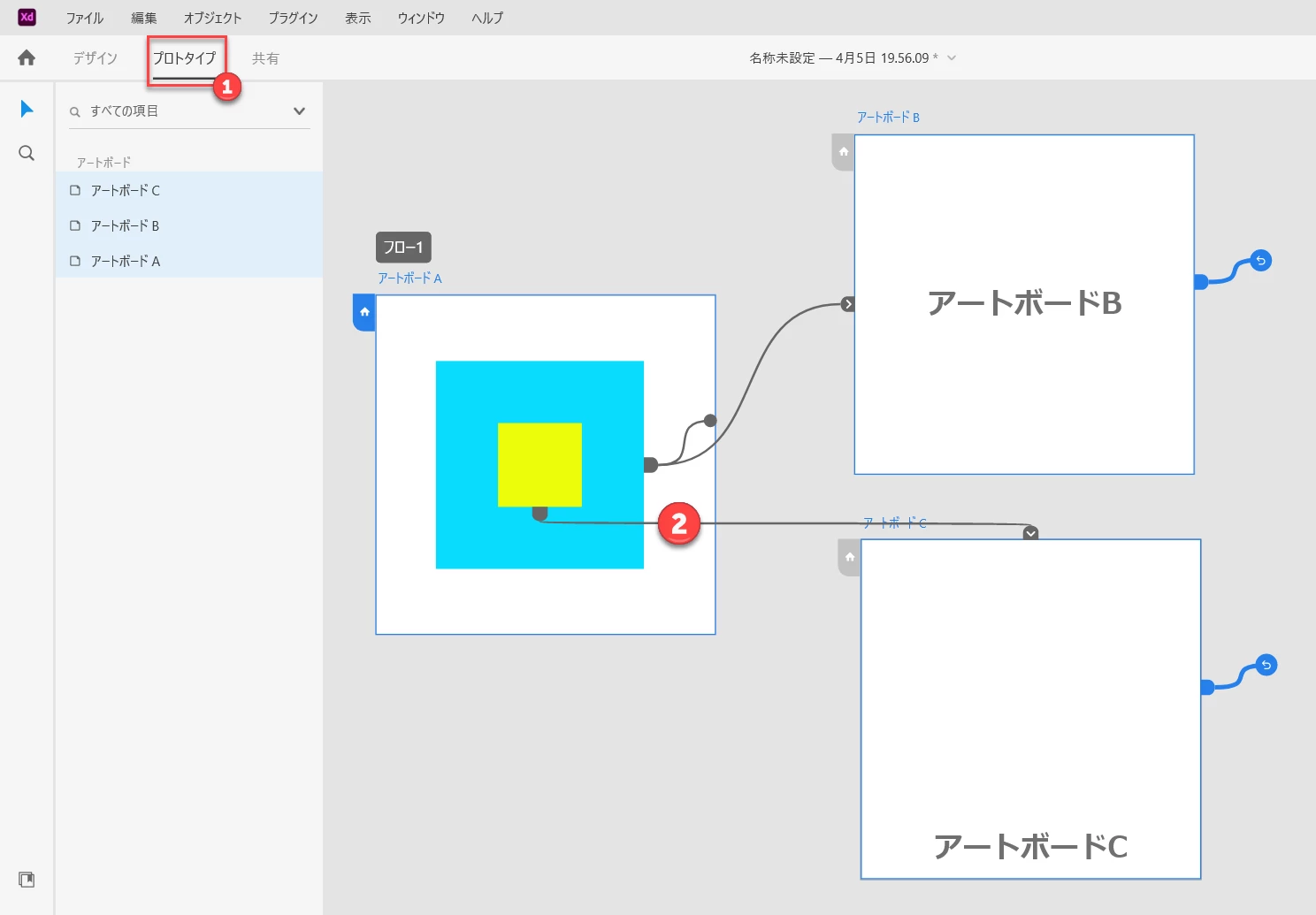This screenshot has width=1316, height=915.
Task: Click the gray home flag on アートボード C
Action: pyautogui.click(x=850, y=558)
